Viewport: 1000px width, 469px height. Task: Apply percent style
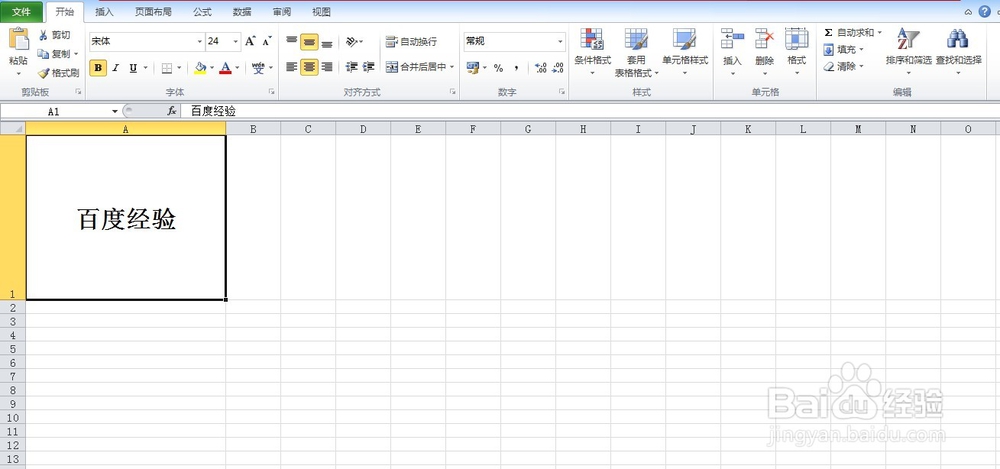pyautogui.click(x=498, y=68)
